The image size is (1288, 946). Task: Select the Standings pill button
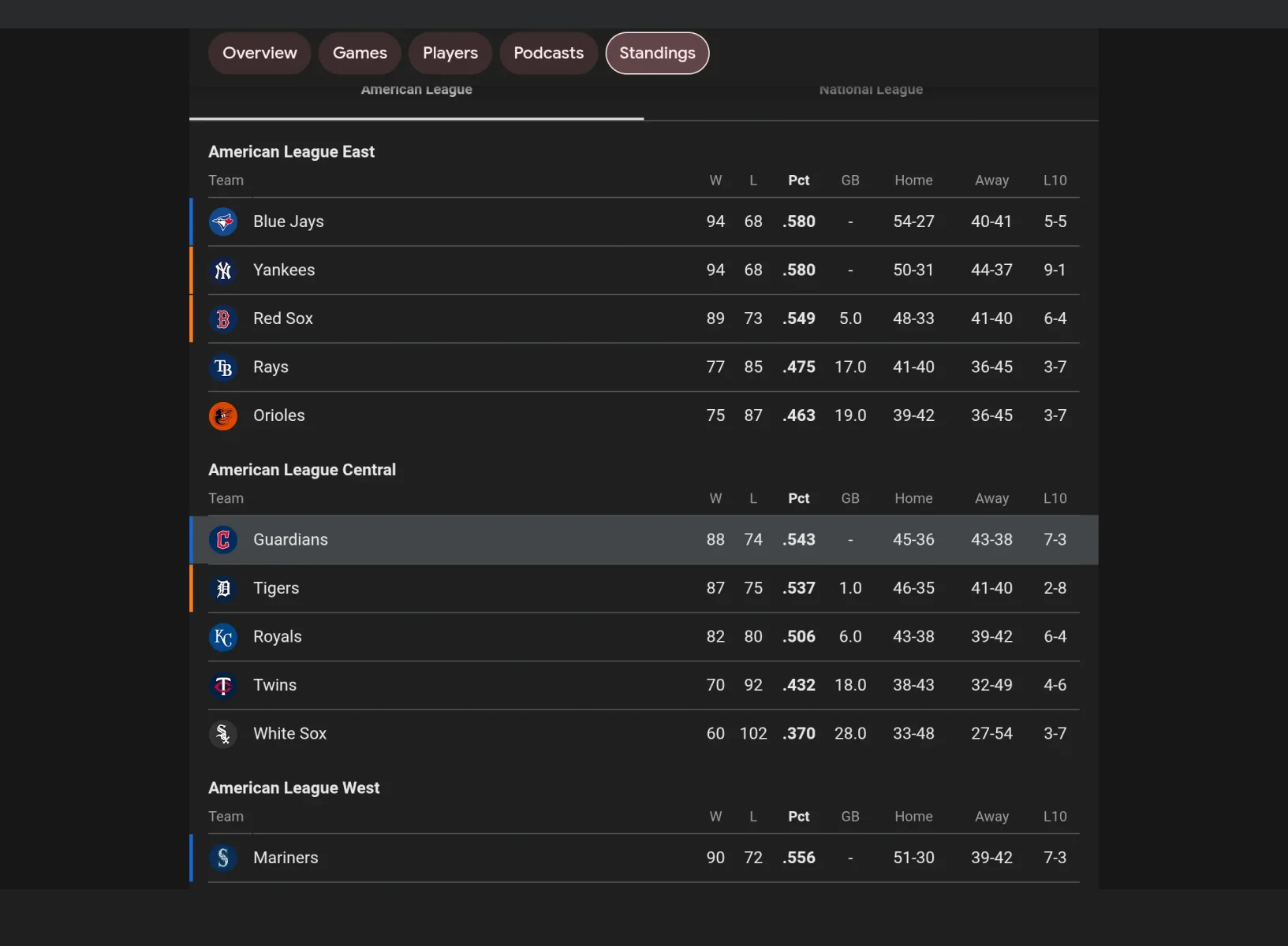tap(657, 53)
